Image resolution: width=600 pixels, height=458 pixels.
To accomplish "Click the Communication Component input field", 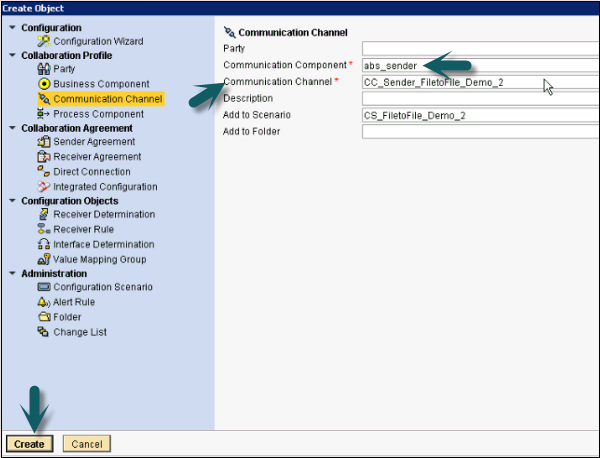I will pyautogui.click(x=479, y=65).
